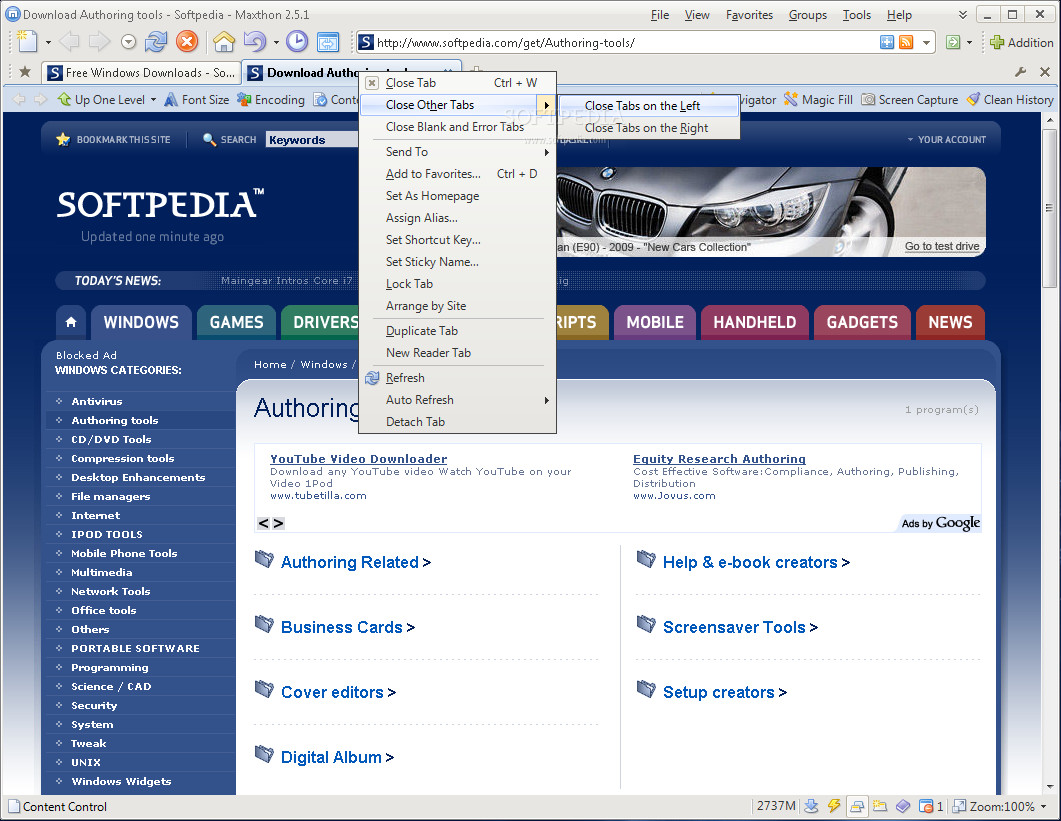Click the Keywords search input field

click(x=312, y=139)
